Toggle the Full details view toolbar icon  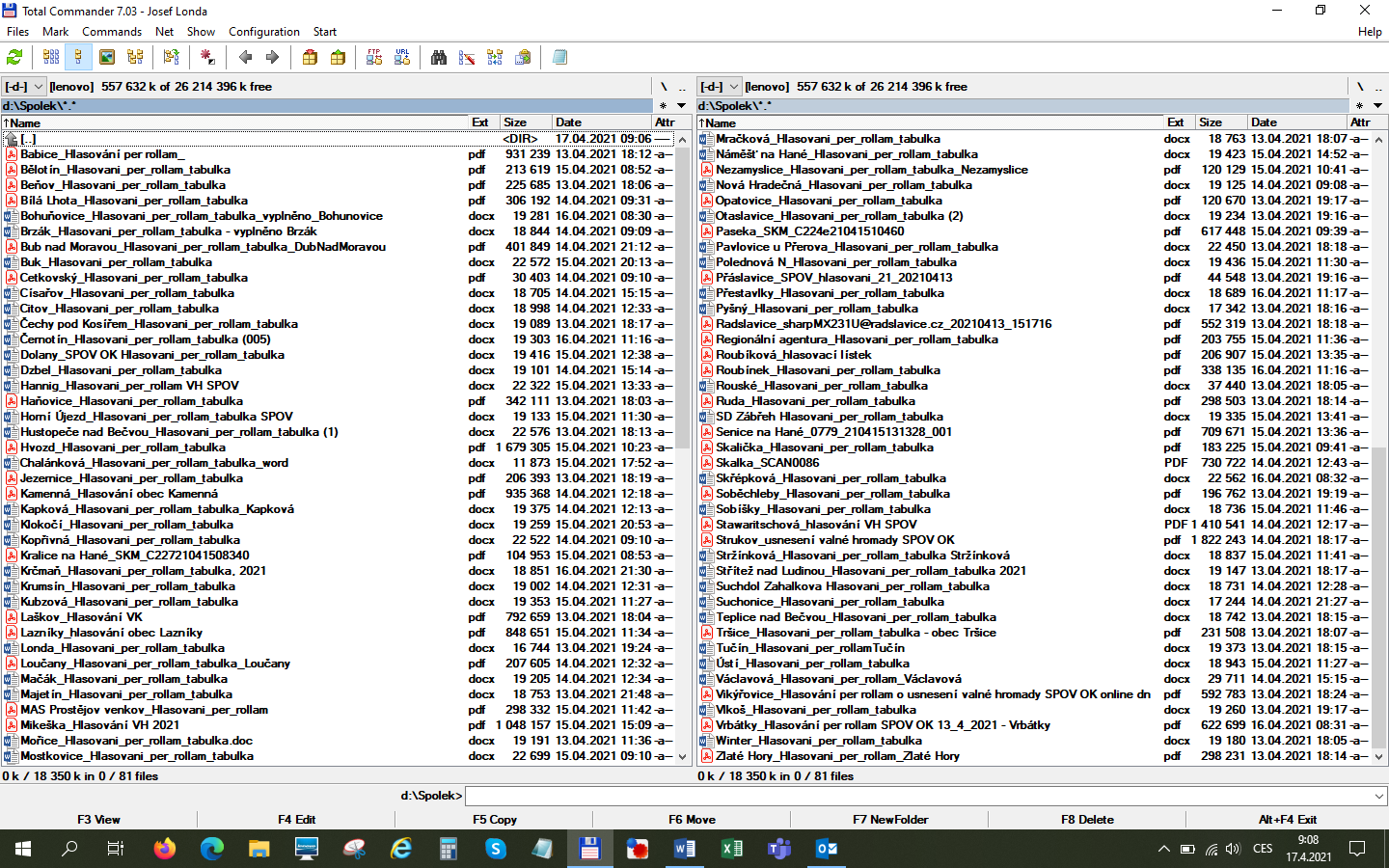coord(78,58)
